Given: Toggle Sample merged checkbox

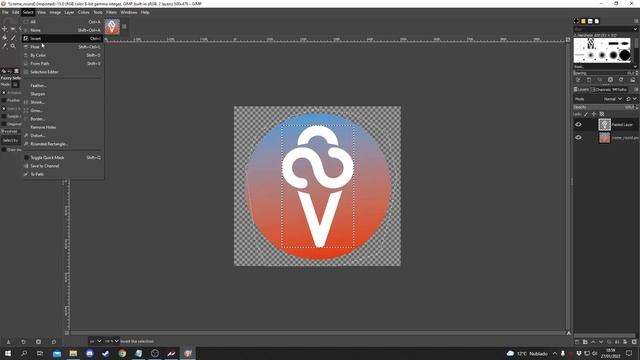Looking at the screenshot, I should point(4,116).
